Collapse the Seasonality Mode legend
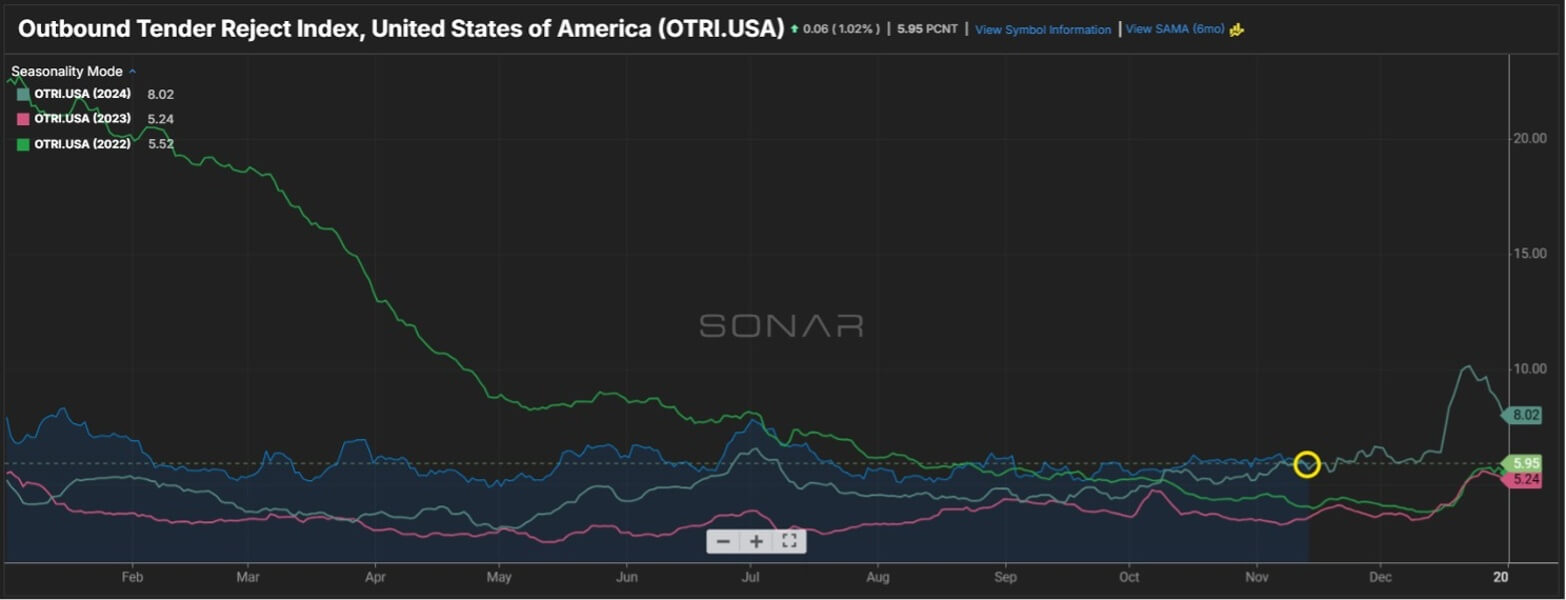This screenshot has height=600, width=1566. [x=132, y=72]
